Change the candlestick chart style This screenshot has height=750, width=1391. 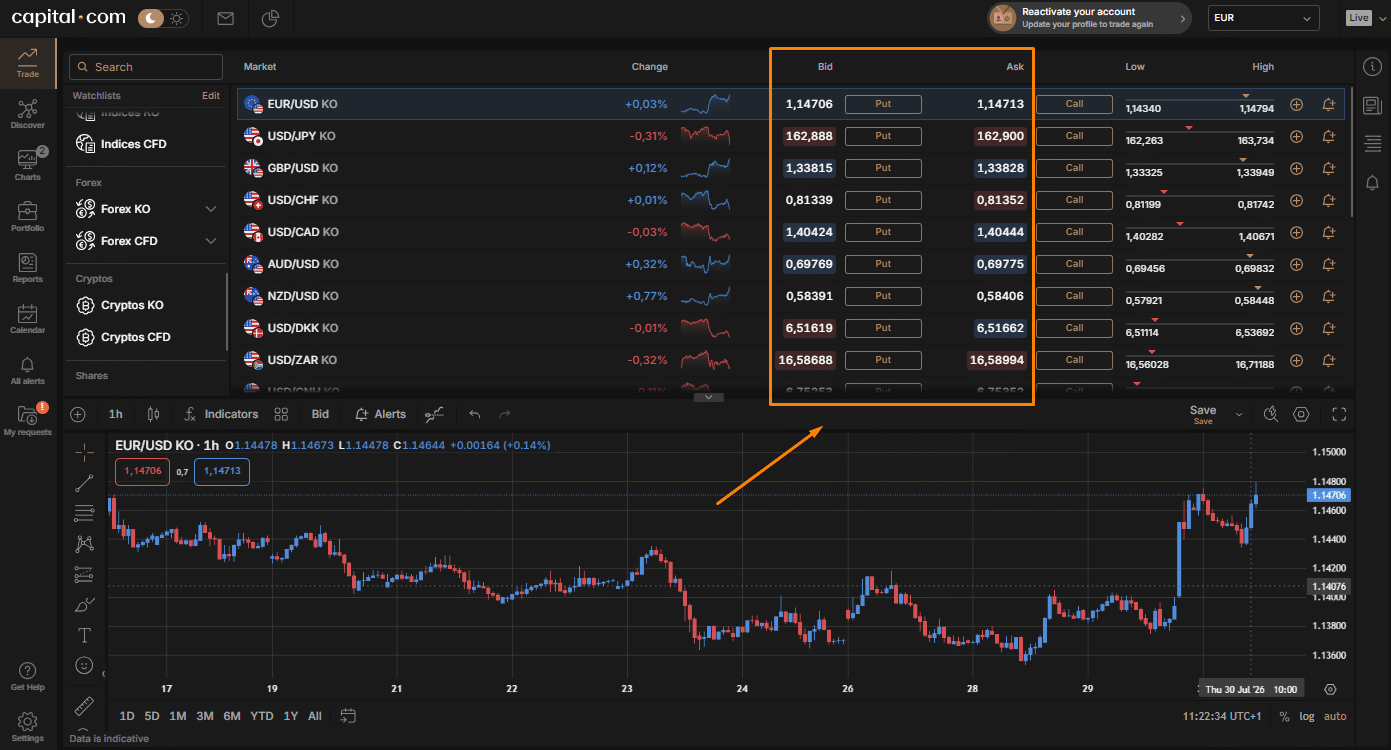153,414
